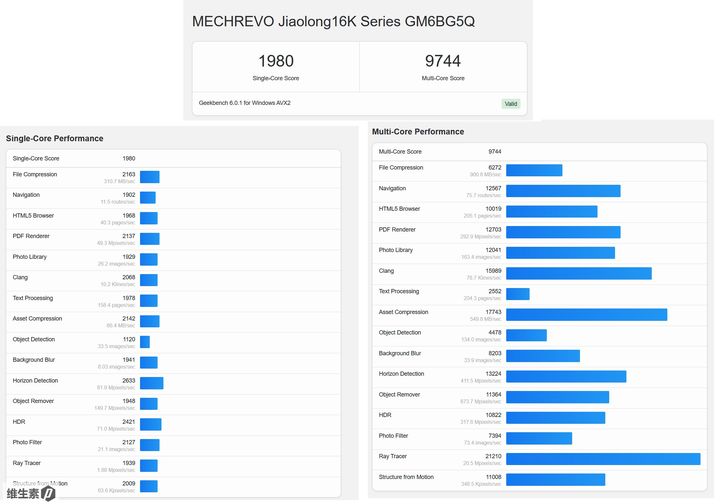Select Navigation row in Multi-Core table
This screenshot has height=504, width=720.
click(x=540, y=191)
